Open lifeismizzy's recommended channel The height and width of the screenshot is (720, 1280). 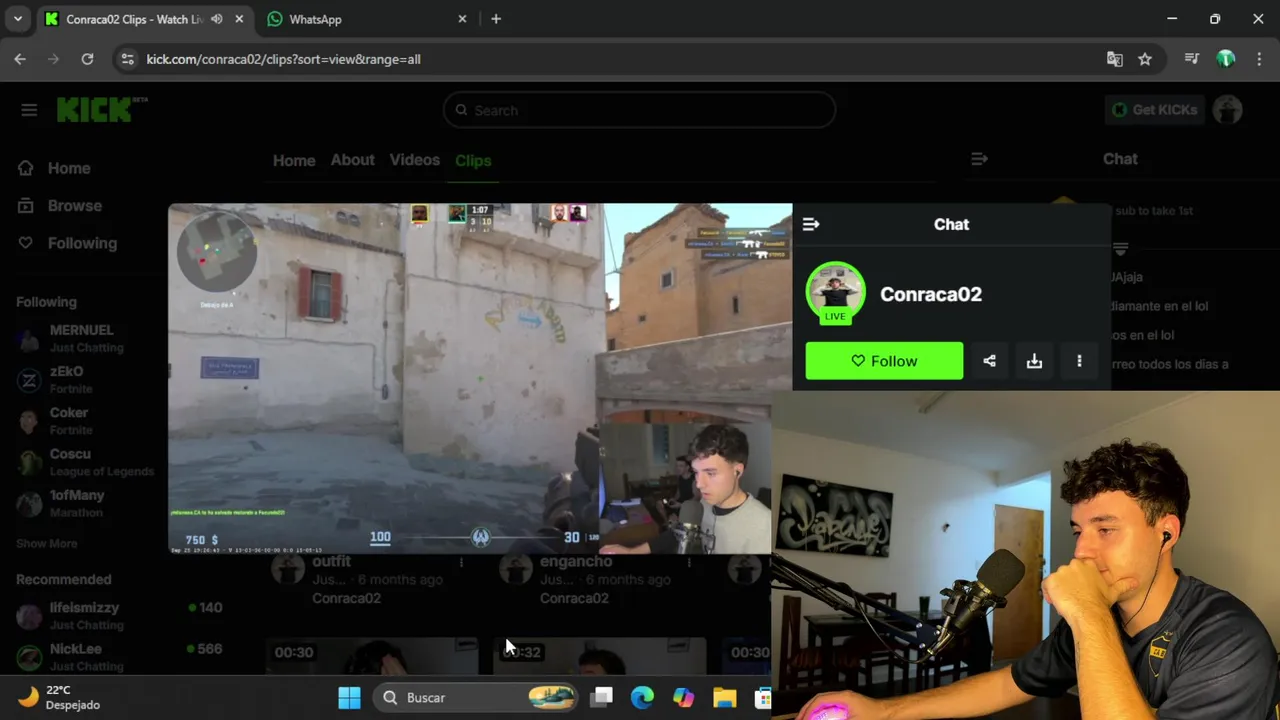[120, 615]
